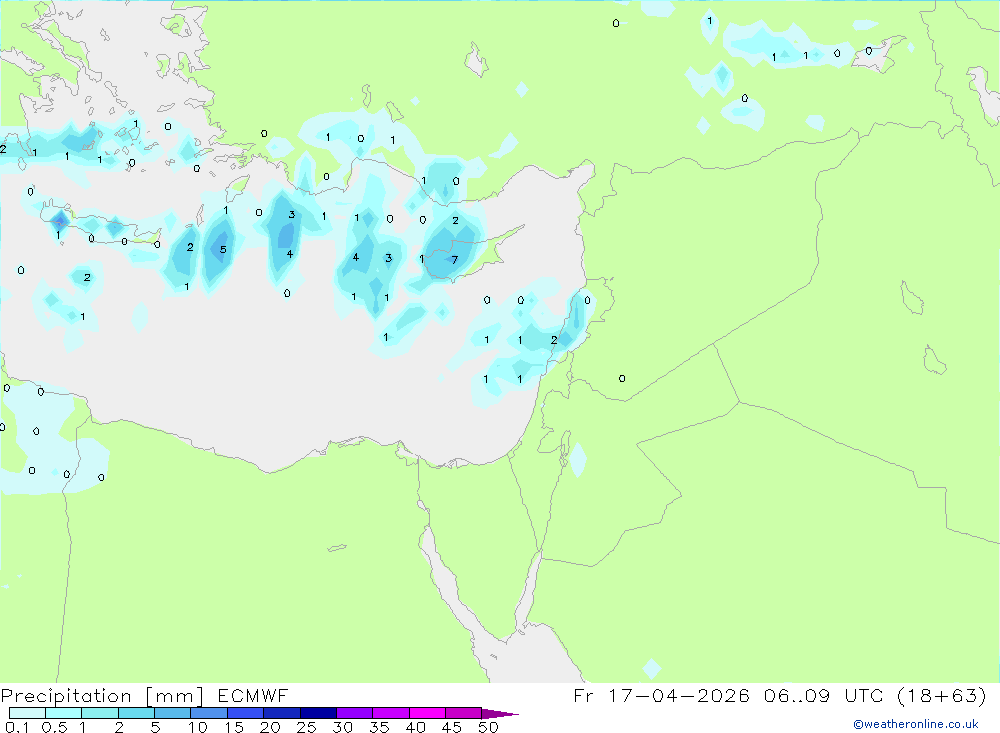This screenshot has height=733, width=1000.
Task: Click the "Precipitation [mm]" title text
Action: (x=103, y=696)
